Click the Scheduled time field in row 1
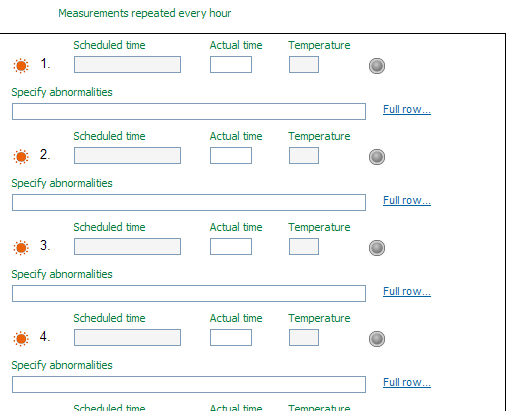The width and height of the screenshot is (516, 411). 127,64
